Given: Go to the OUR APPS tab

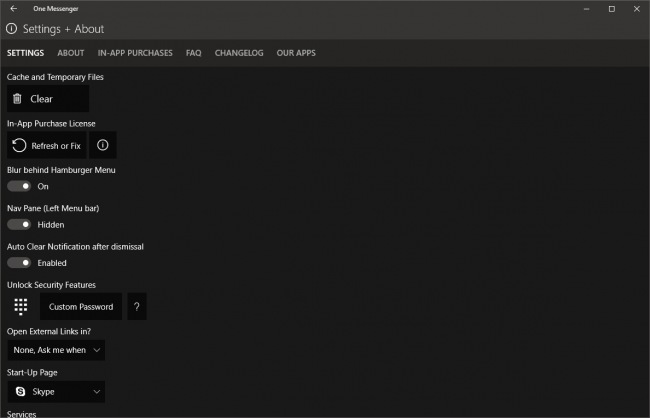Looking at the screenshot, I should [x=296, y=53].
